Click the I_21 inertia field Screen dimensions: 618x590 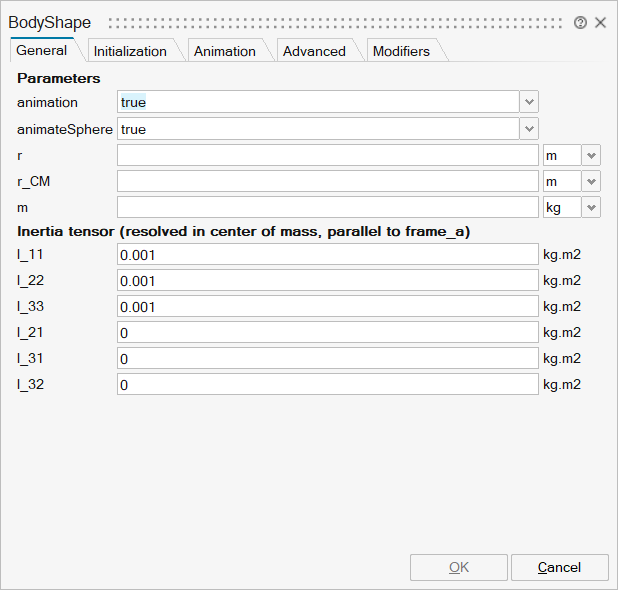point(327,332)
